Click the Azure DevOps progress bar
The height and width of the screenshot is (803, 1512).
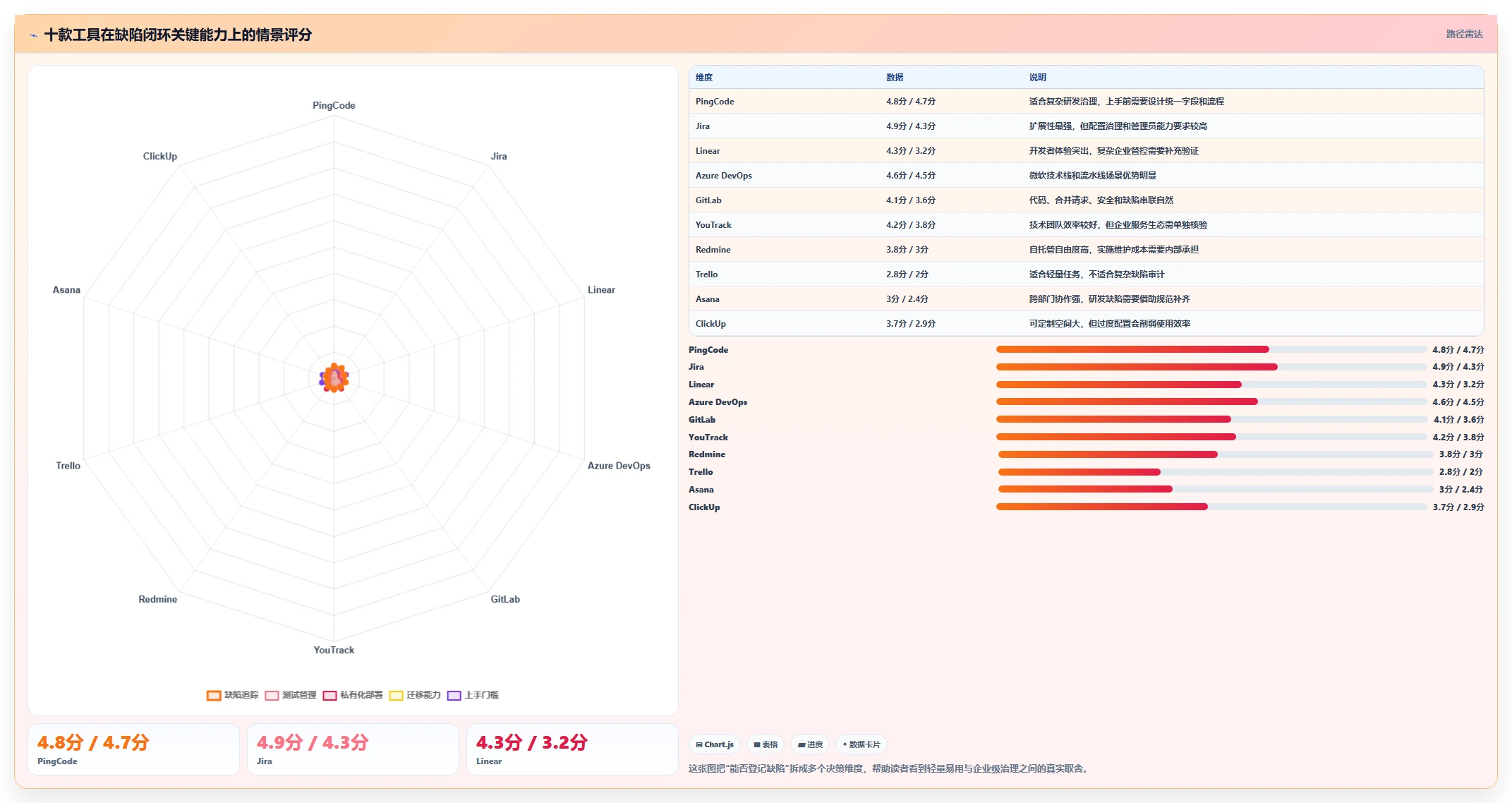point(1211,401)
